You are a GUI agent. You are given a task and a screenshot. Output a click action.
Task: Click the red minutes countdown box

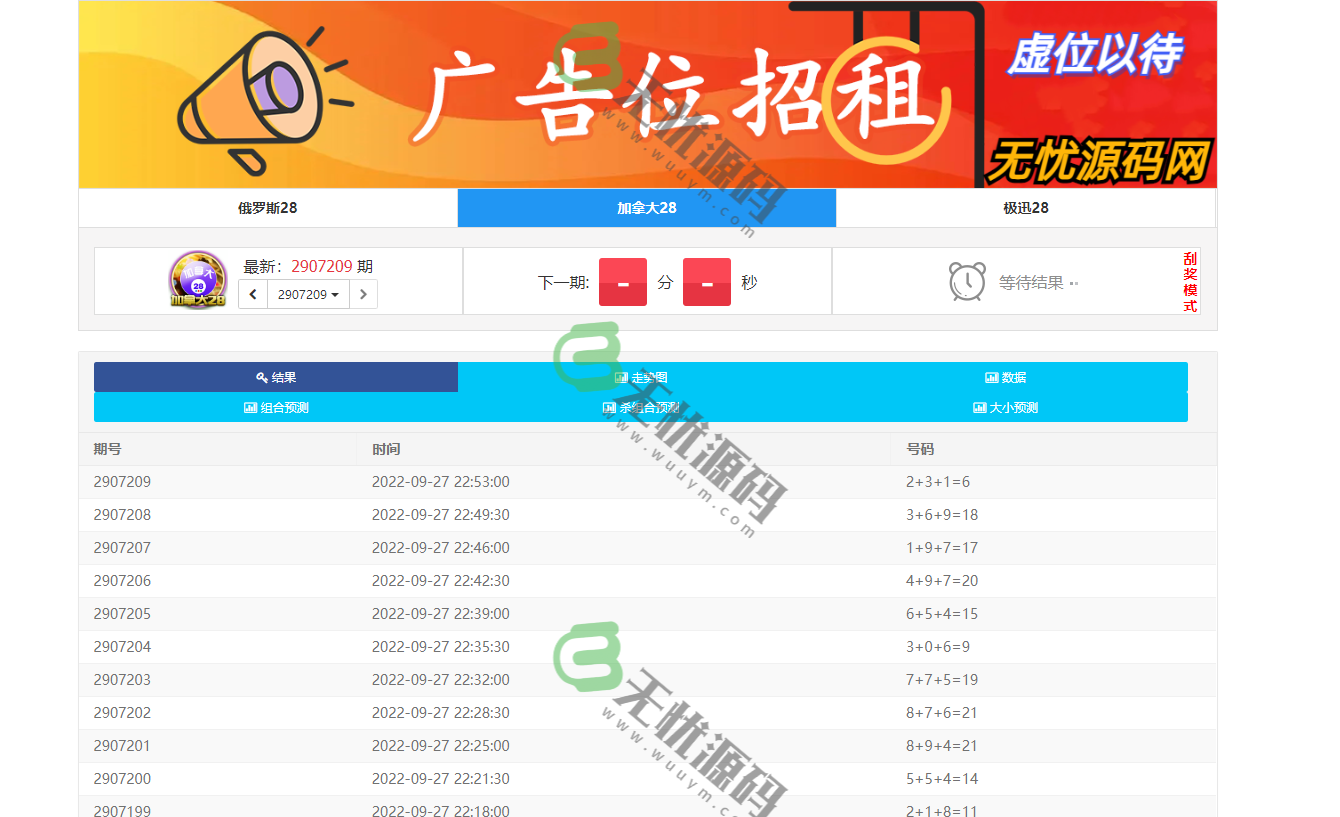pos(623,282)
